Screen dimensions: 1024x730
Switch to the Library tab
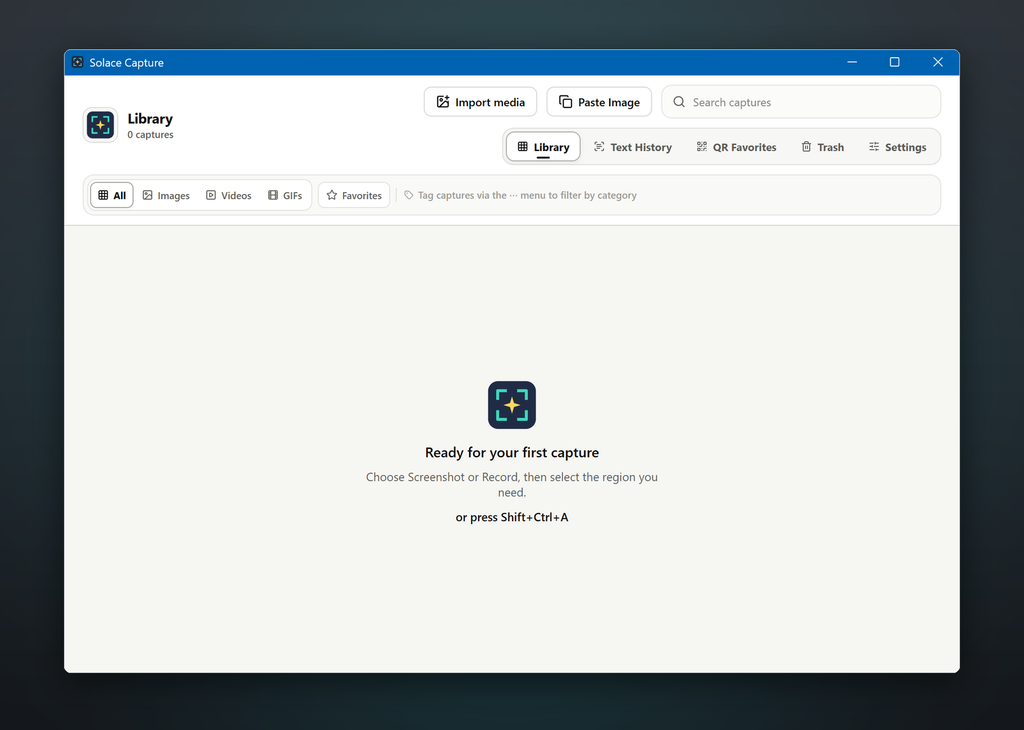[x=543, y=147]
